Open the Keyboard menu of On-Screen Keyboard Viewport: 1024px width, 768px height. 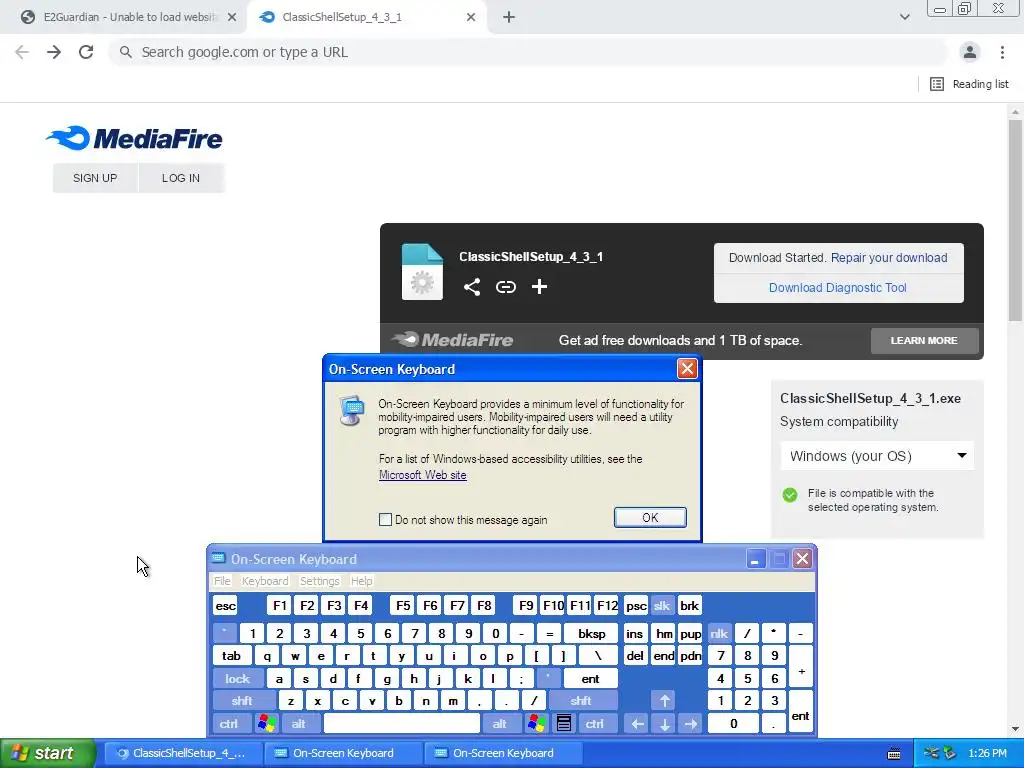click(265, 581)
